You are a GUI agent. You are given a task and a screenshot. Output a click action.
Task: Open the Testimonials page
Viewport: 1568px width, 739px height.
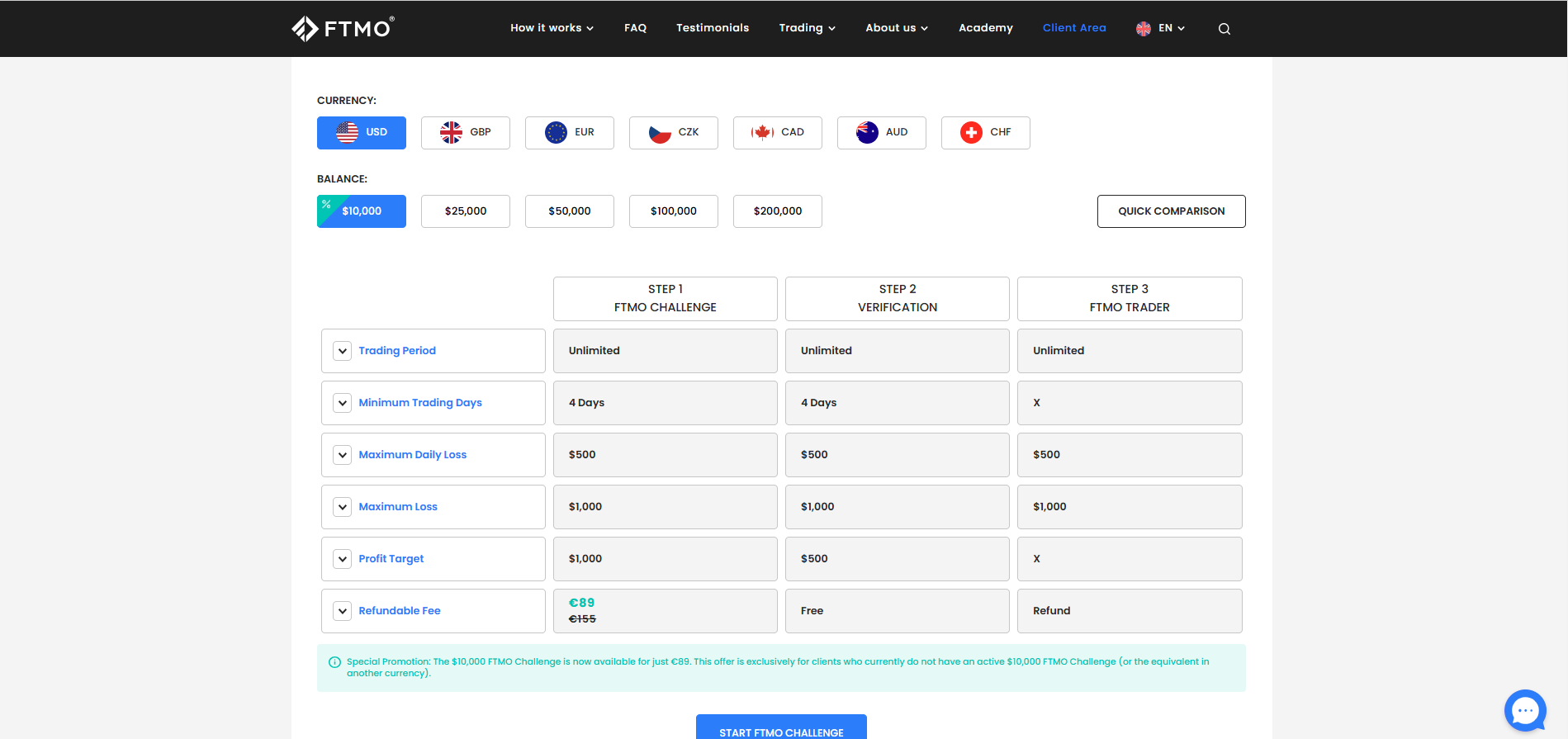(713, 28)
